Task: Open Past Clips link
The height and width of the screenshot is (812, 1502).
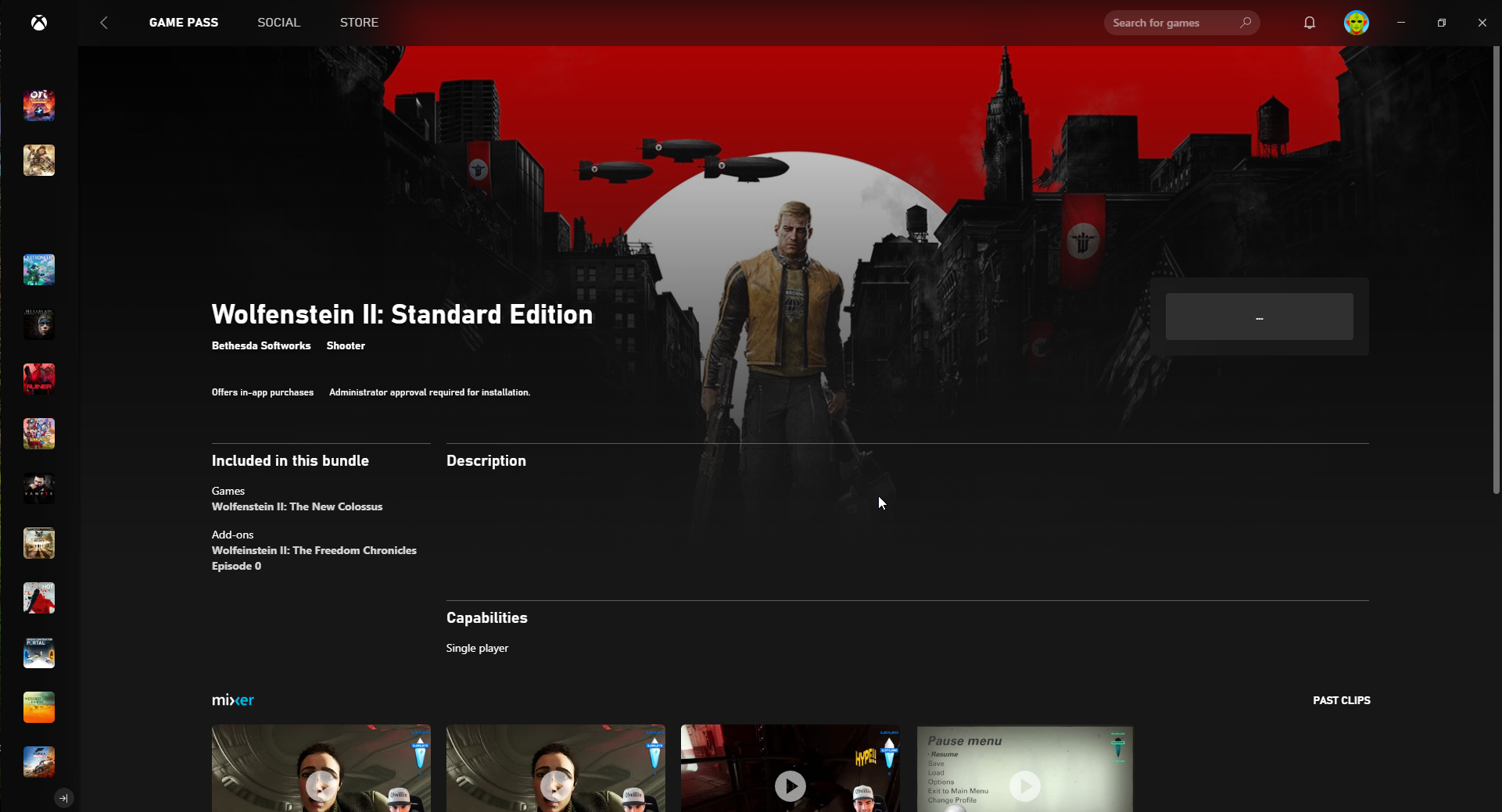Action: (x=1342, y=700)
